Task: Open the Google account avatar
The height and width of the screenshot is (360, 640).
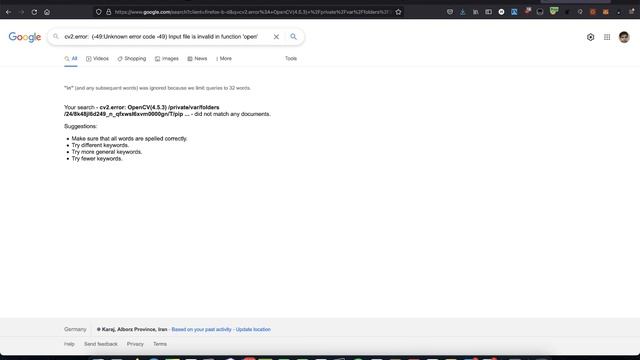Action: pos(624,37)
